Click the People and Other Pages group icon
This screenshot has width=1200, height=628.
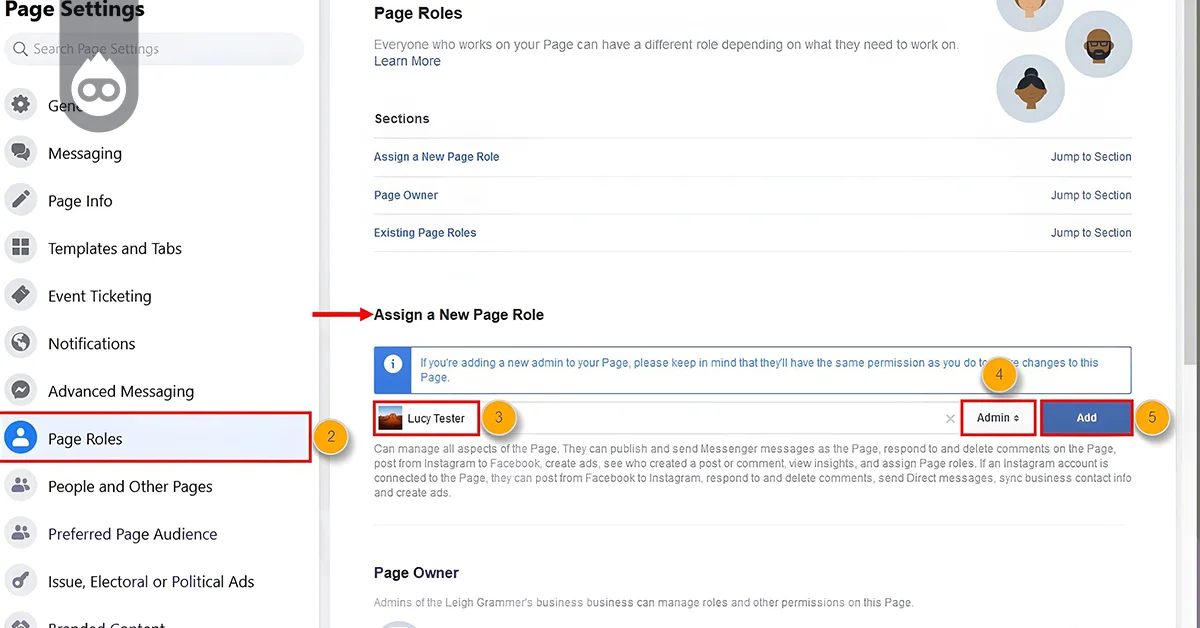pyautogui.click(x=21, y=486)
